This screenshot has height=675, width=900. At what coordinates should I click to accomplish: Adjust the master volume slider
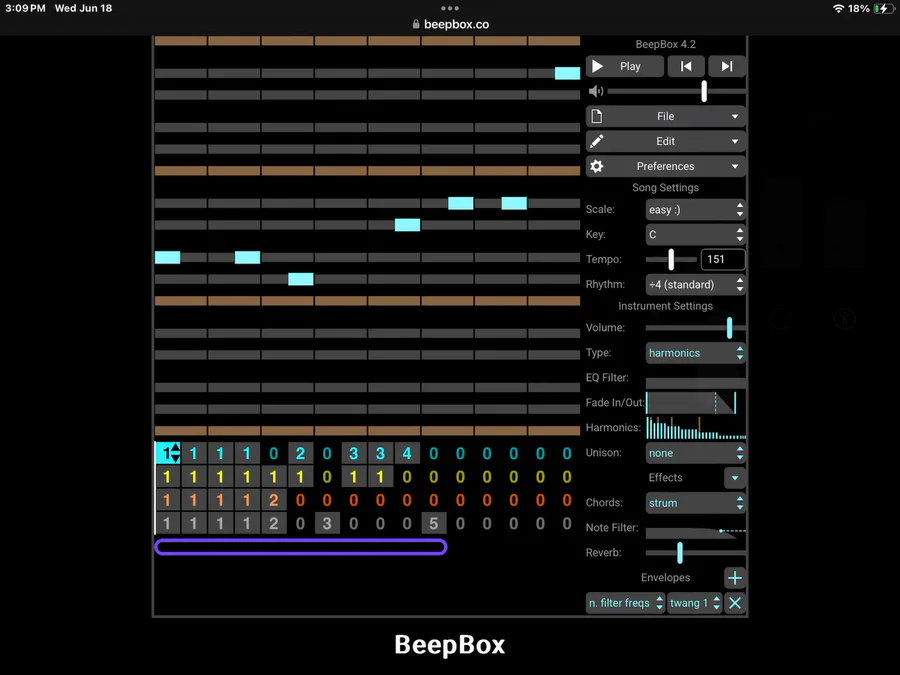[x=677, y=91]
